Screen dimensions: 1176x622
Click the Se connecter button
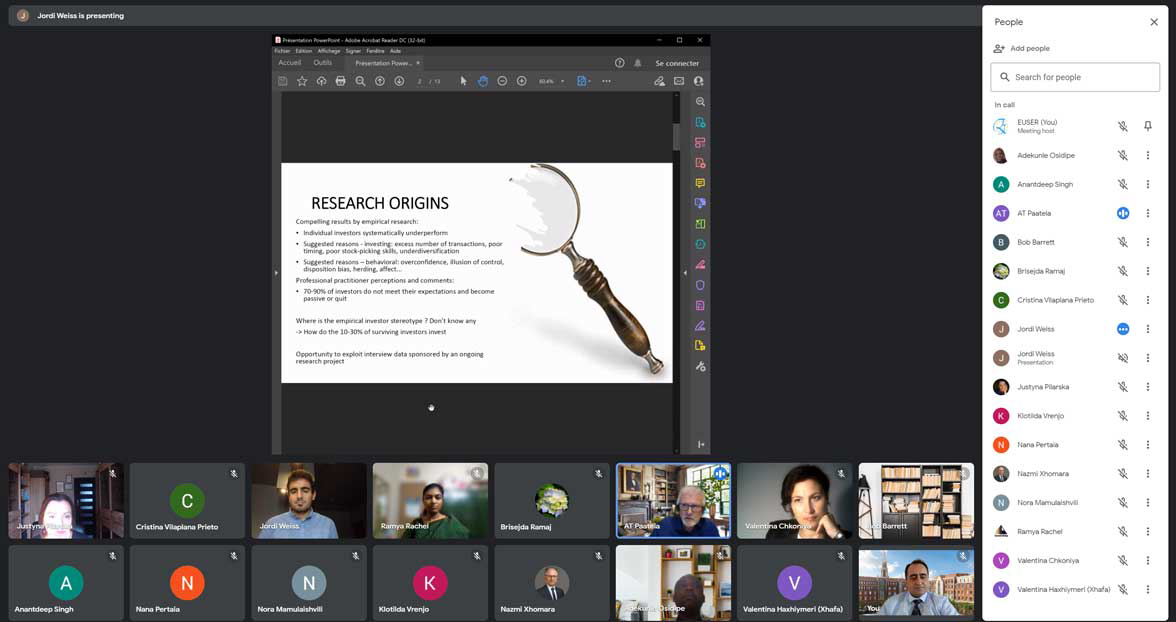[677, 63]
